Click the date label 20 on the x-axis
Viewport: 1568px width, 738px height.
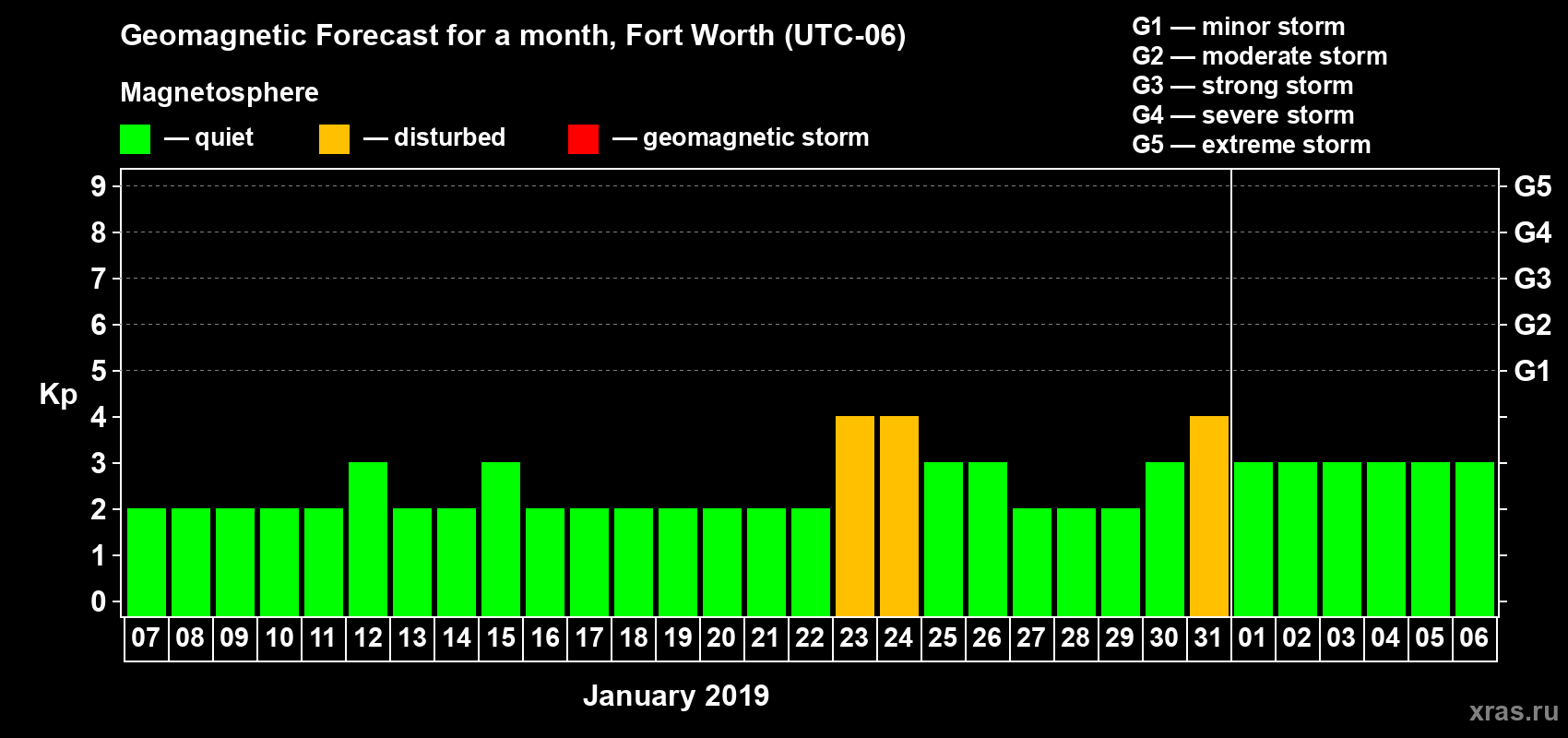click(x=721, y=638)
